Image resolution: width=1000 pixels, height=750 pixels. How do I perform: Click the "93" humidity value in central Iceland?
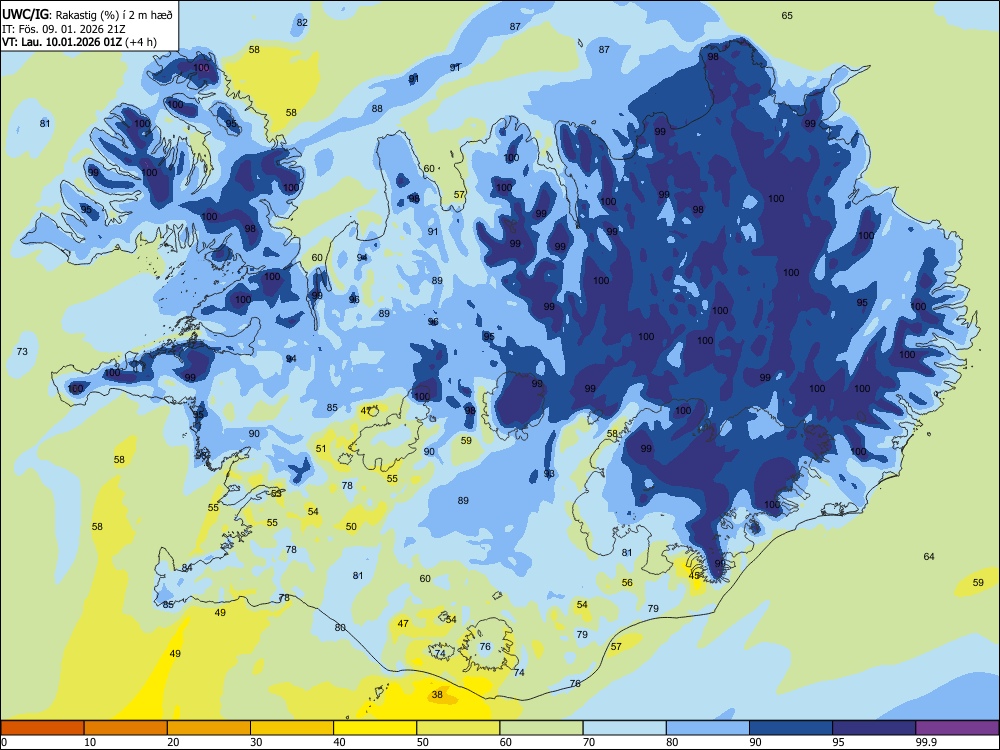[x=548, y=474]
